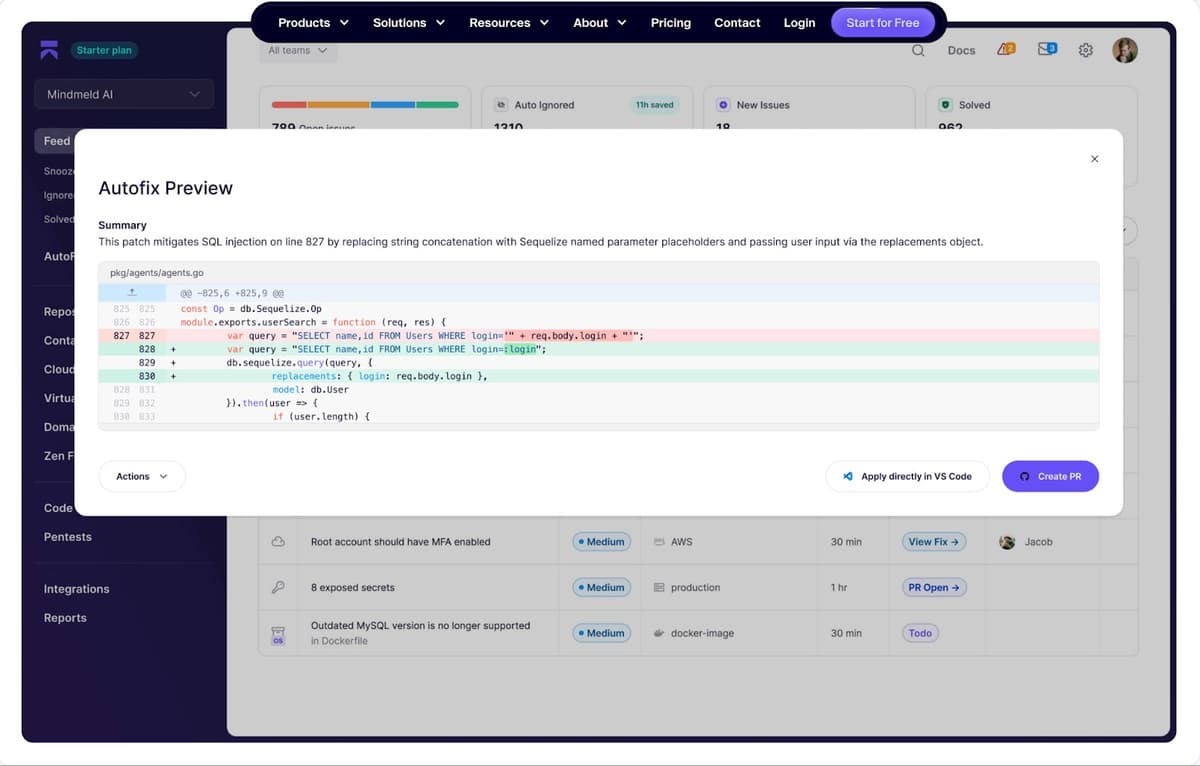Click the Start for Free button

883,22
